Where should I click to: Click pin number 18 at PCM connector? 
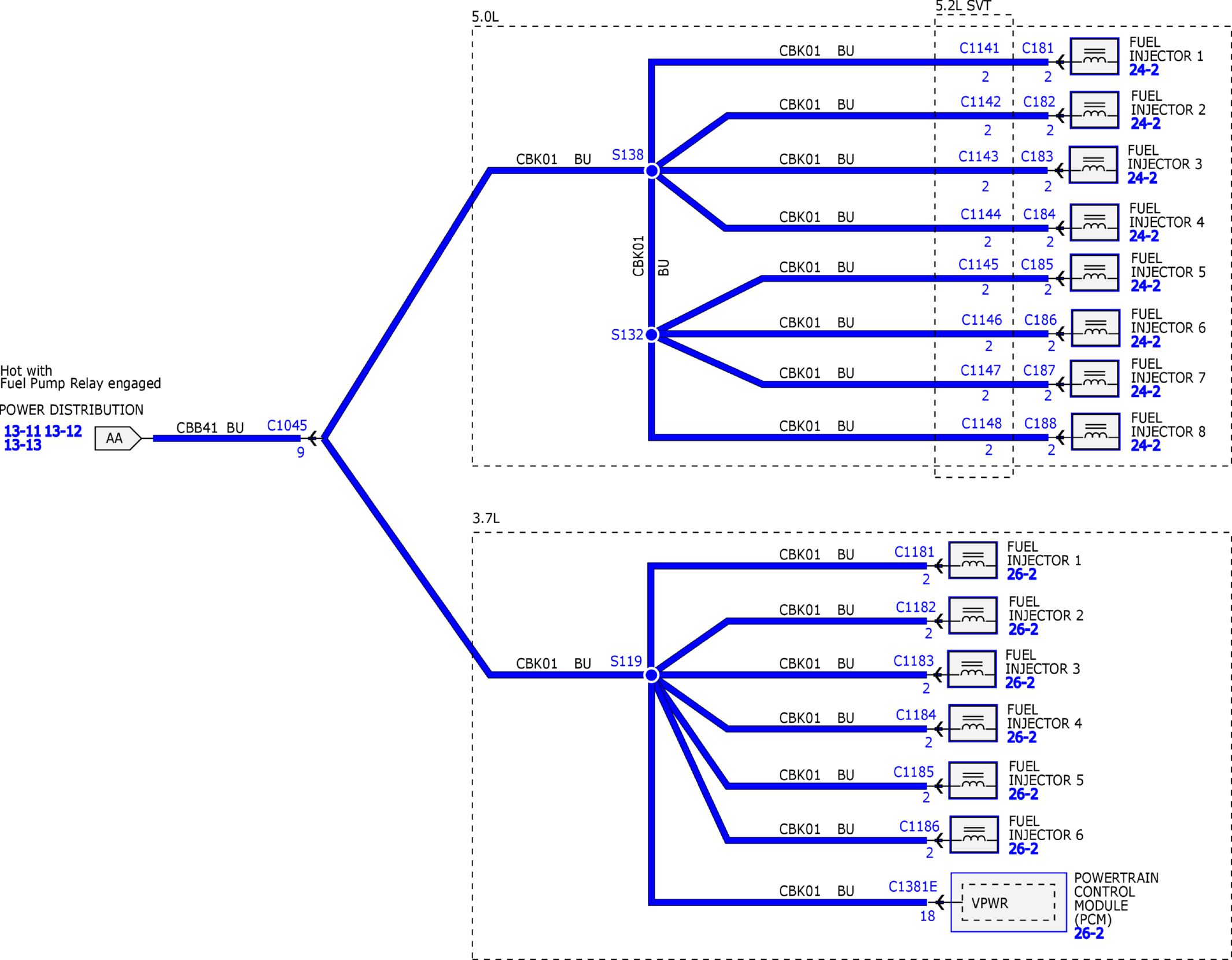coord(927,916)
